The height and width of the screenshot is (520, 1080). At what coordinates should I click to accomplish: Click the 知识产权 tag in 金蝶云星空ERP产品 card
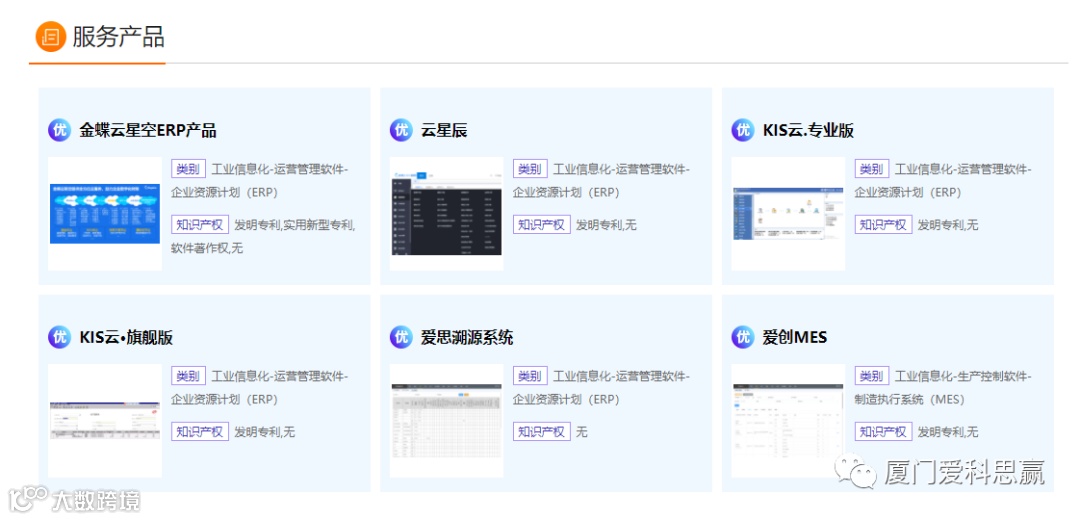point(200,225)
